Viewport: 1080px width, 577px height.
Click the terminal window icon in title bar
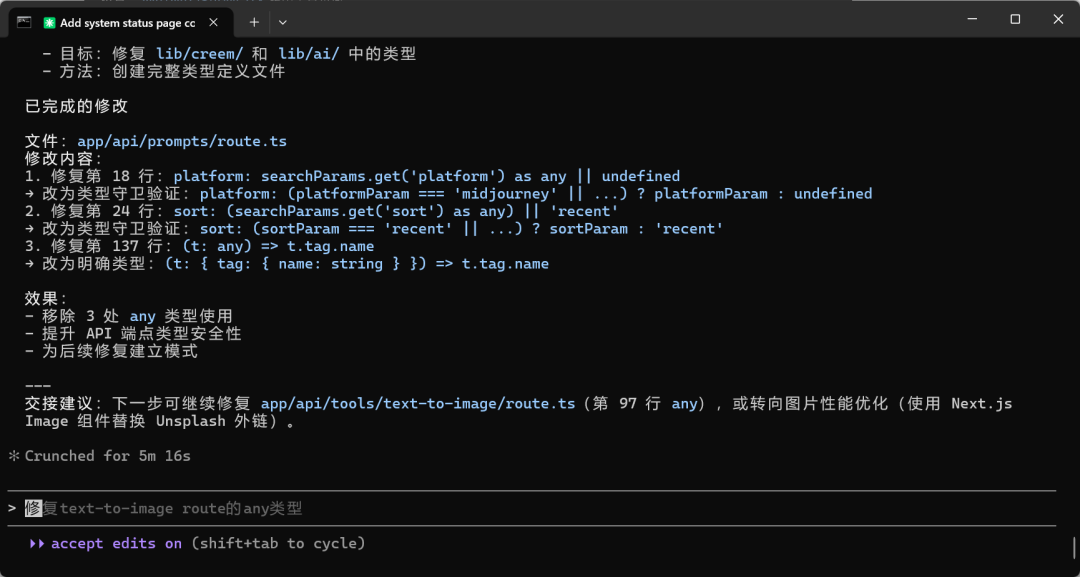pyautogui.click(x=24, y=21)
